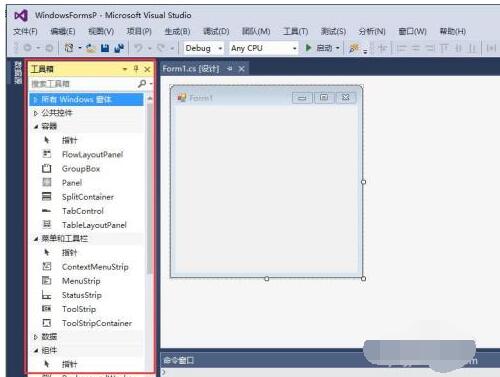The height and width of the screenshot is (377, 500).
Task: Click in the 搜索工具箱 search field
Action: click(x=83, y=84)
